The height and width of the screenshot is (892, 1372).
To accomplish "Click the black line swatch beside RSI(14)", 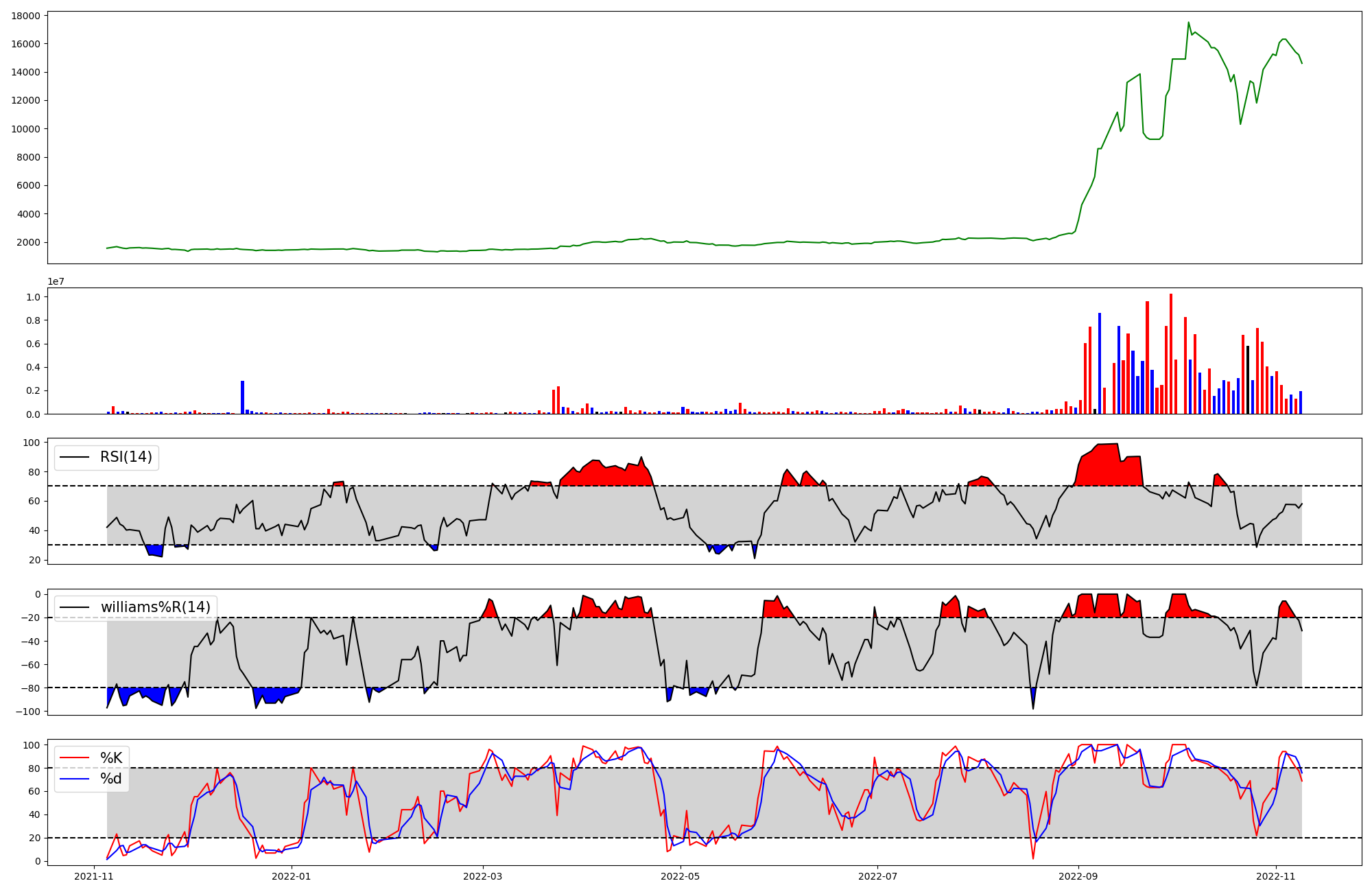I will click(75, 457).
